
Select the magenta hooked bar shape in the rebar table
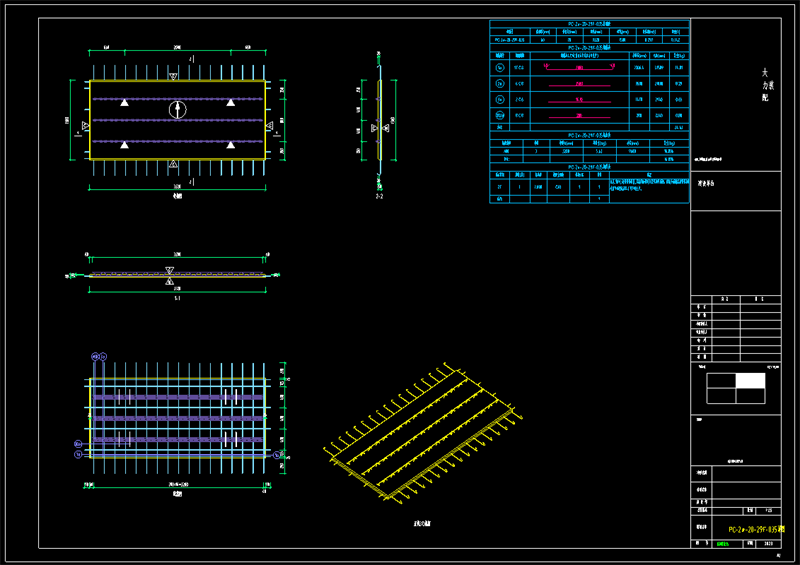(580, 66)
